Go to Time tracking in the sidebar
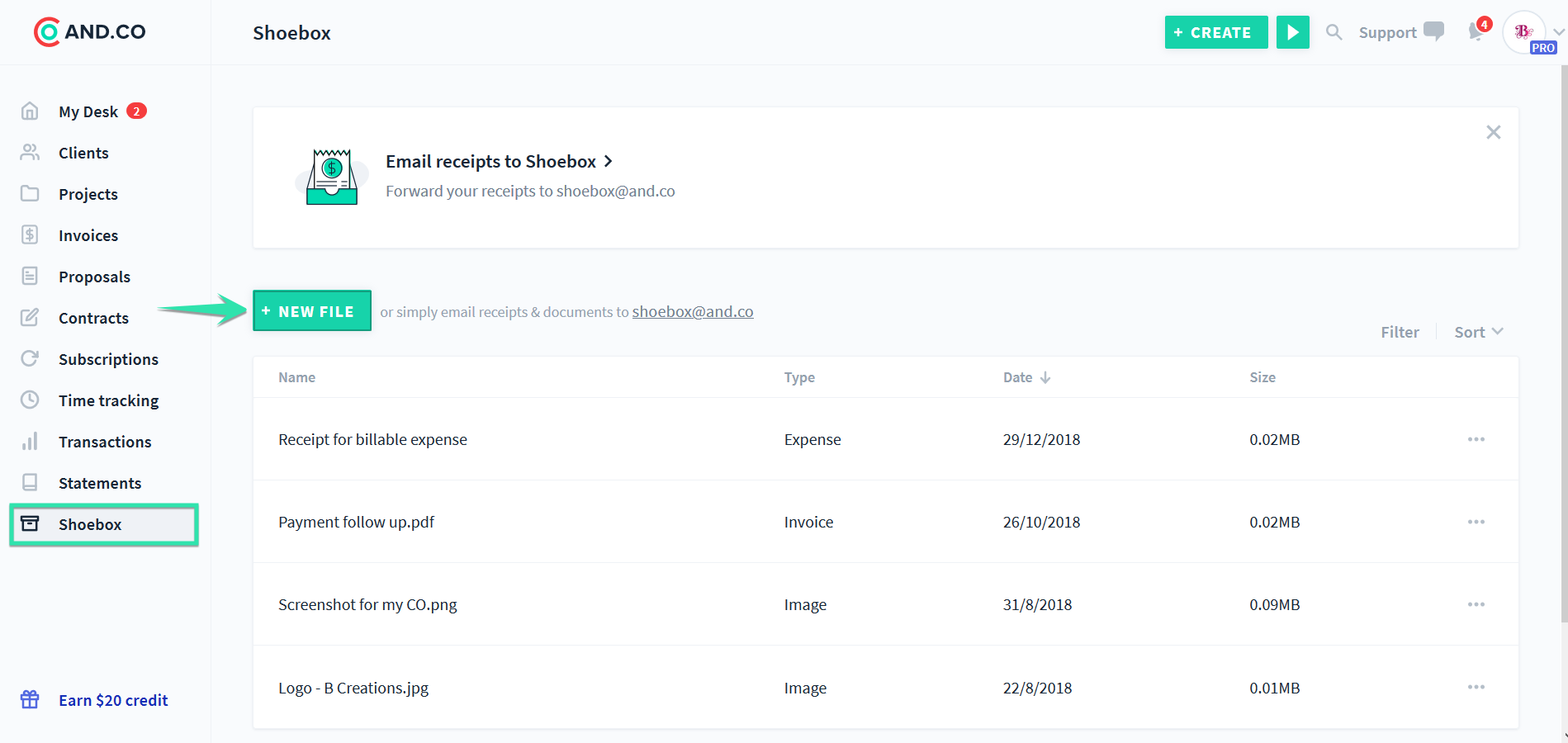1568x743 pixels. click(108, 400)
